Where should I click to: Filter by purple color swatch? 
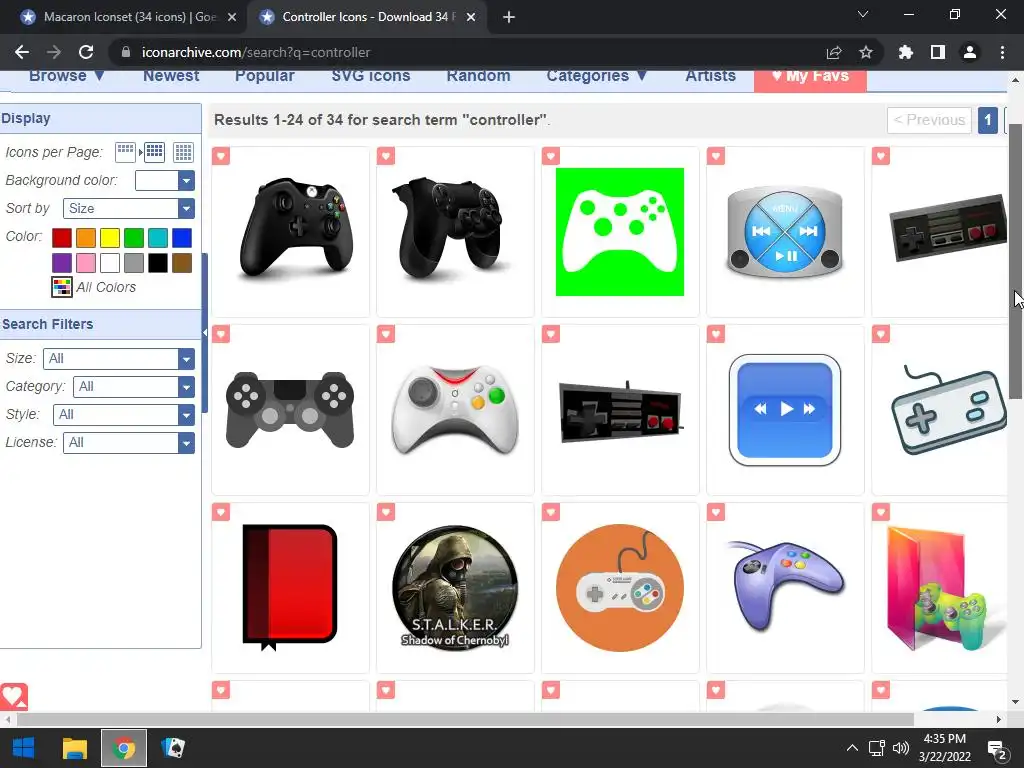[x=62, y=263]
